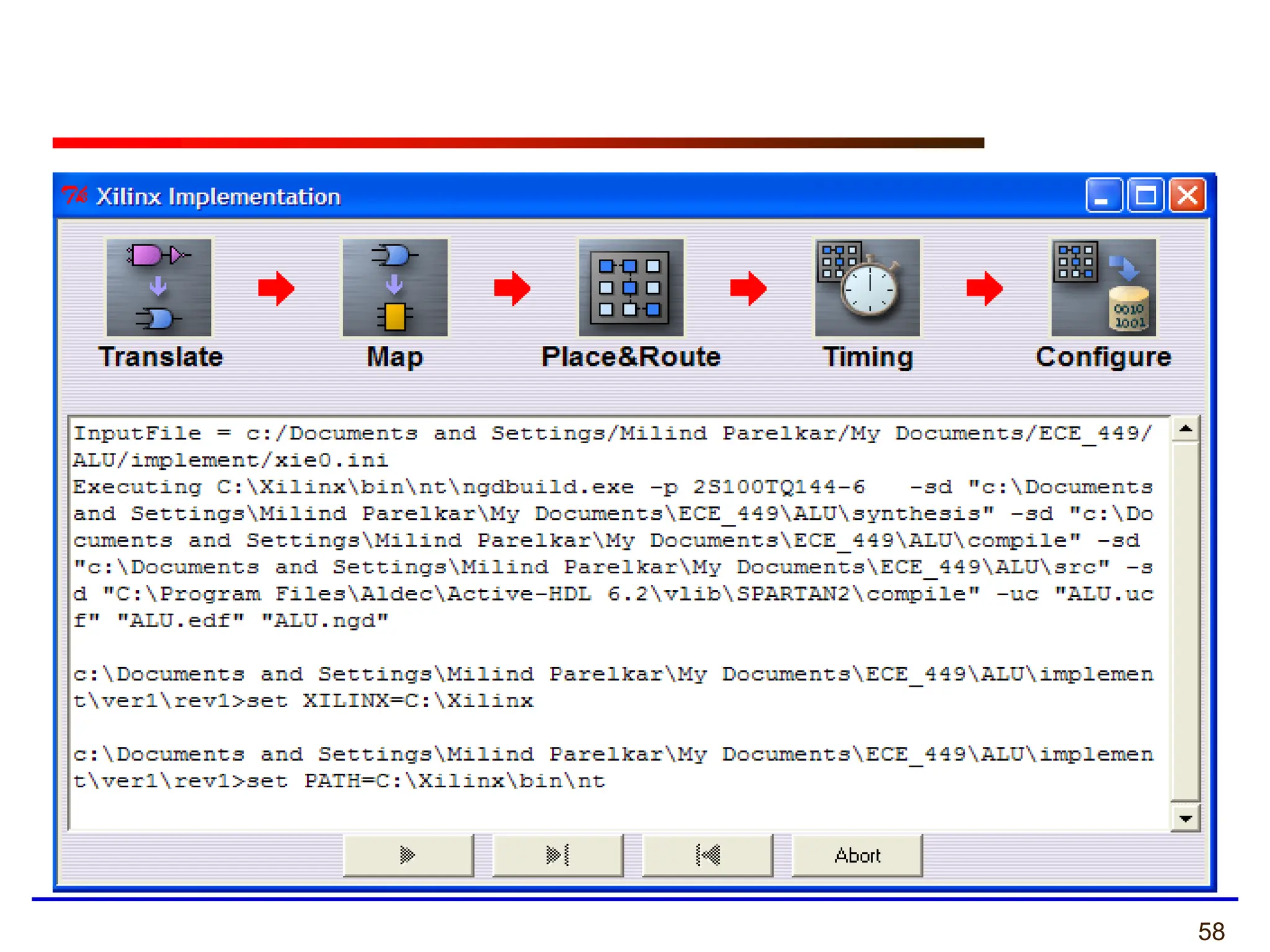The image size is (1270, 952).
Task: Minimize the Xilinx Implementation window
Action: [1103, 196]
